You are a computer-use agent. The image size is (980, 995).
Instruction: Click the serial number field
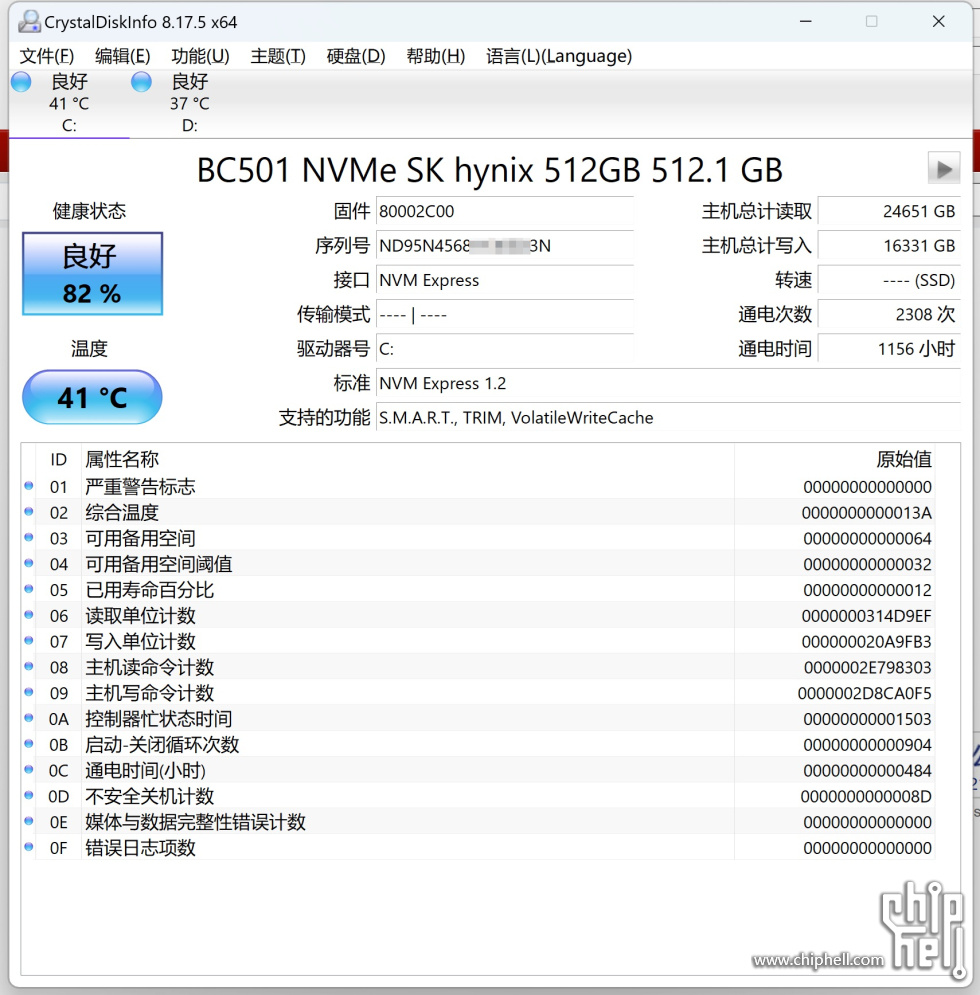[505, 246]
